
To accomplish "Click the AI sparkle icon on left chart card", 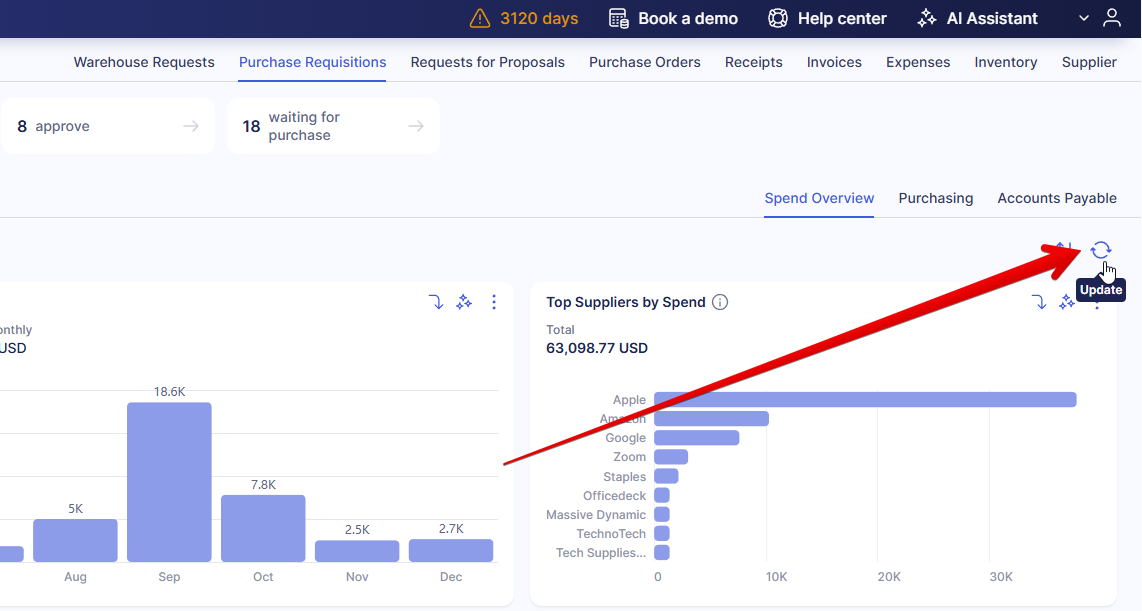I will point(464,302).
